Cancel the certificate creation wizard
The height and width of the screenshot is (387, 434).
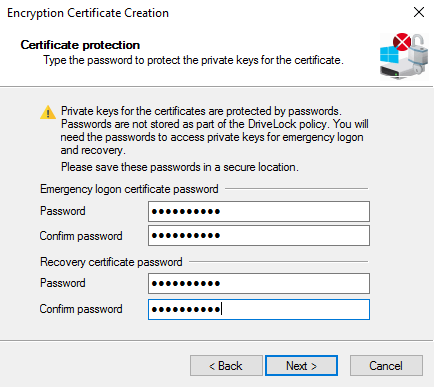point(386,366)
